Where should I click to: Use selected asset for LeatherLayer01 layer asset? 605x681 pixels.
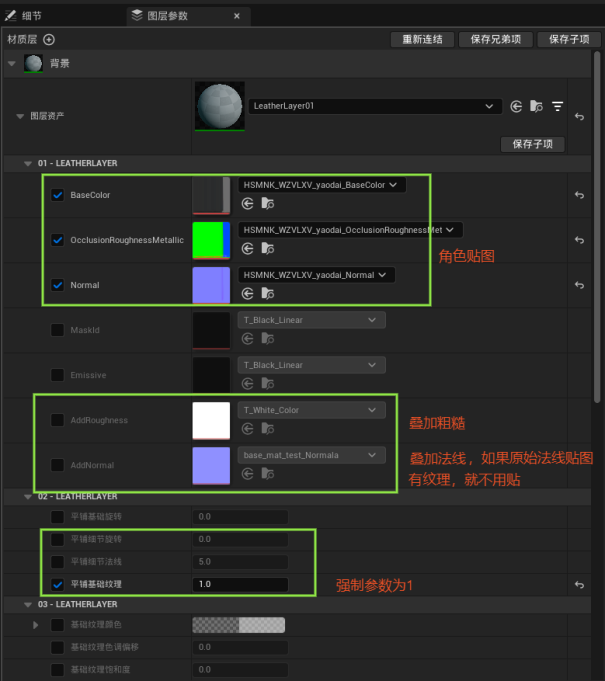(x=516, y=106)
